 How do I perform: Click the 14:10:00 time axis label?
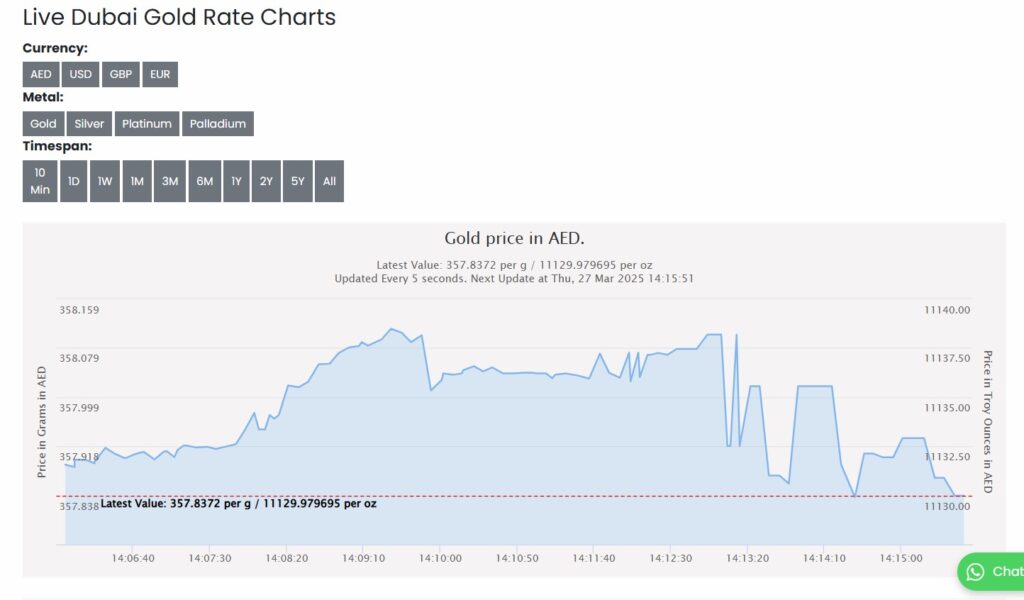[x=440, y=558]
